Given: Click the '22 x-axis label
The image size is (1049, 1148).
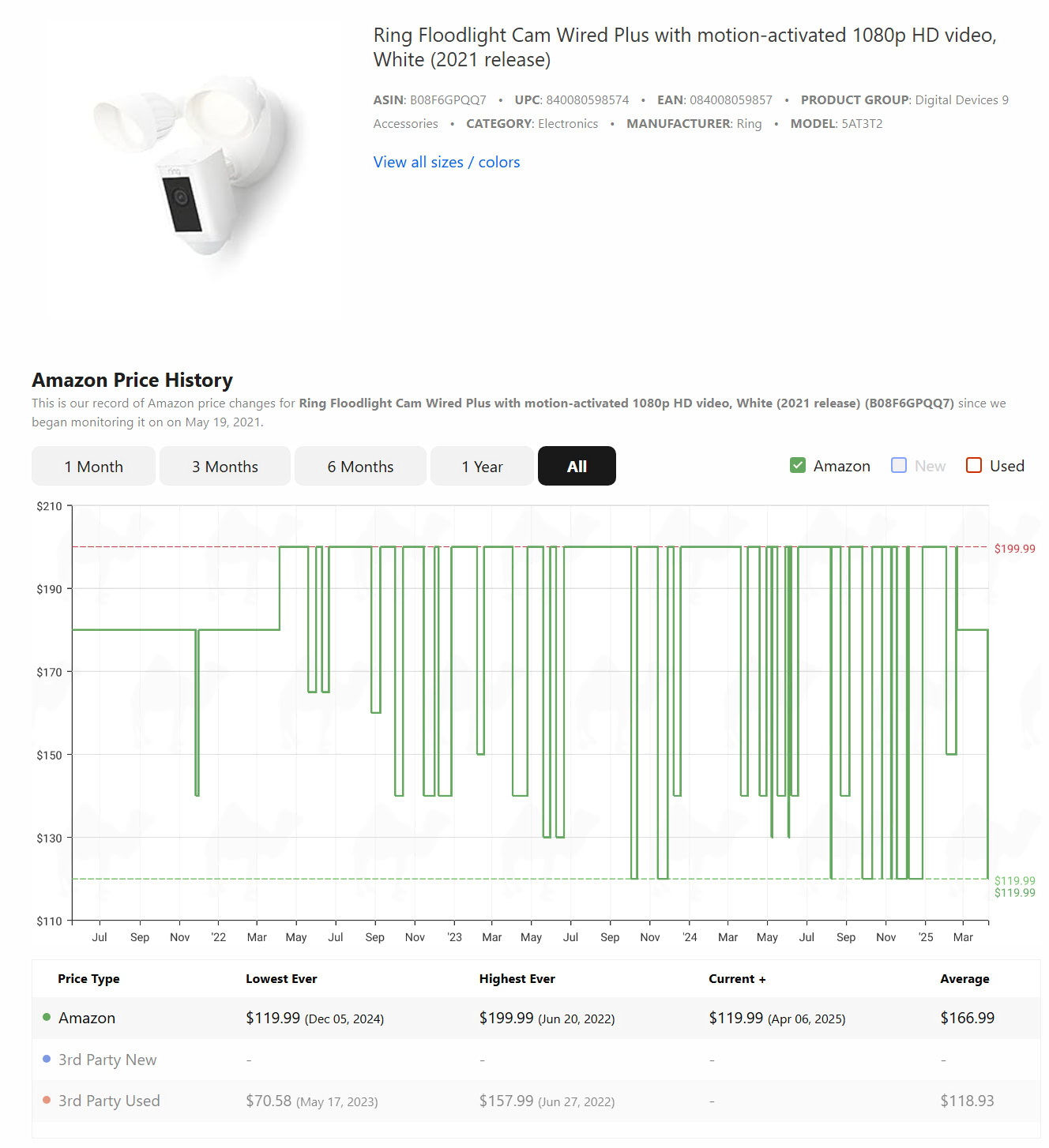Looking at the screenshot, I should point(218,937).
